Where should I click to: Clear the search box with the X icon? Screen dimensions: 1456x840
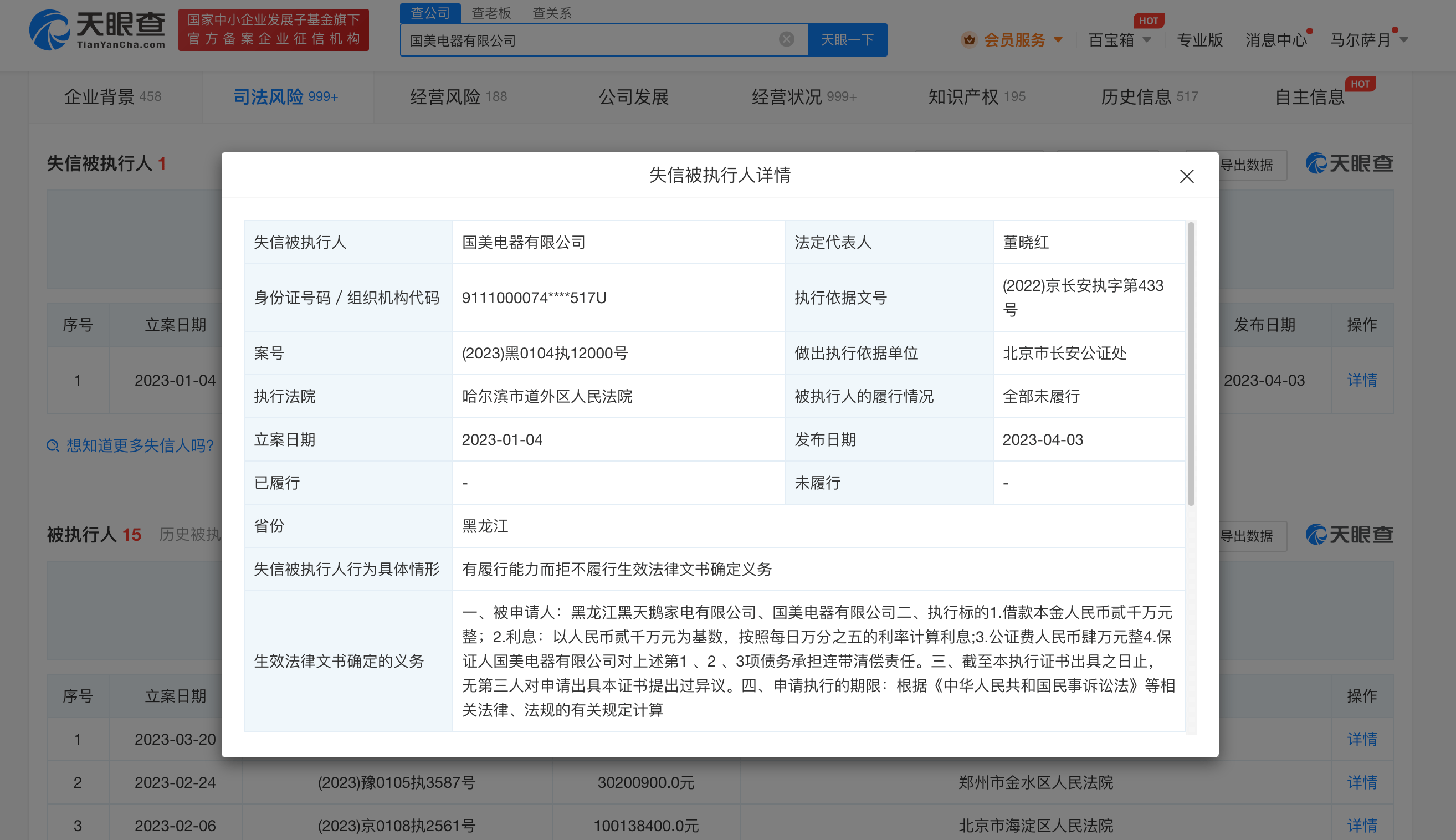pyautogui.click(x=786, y=39)
